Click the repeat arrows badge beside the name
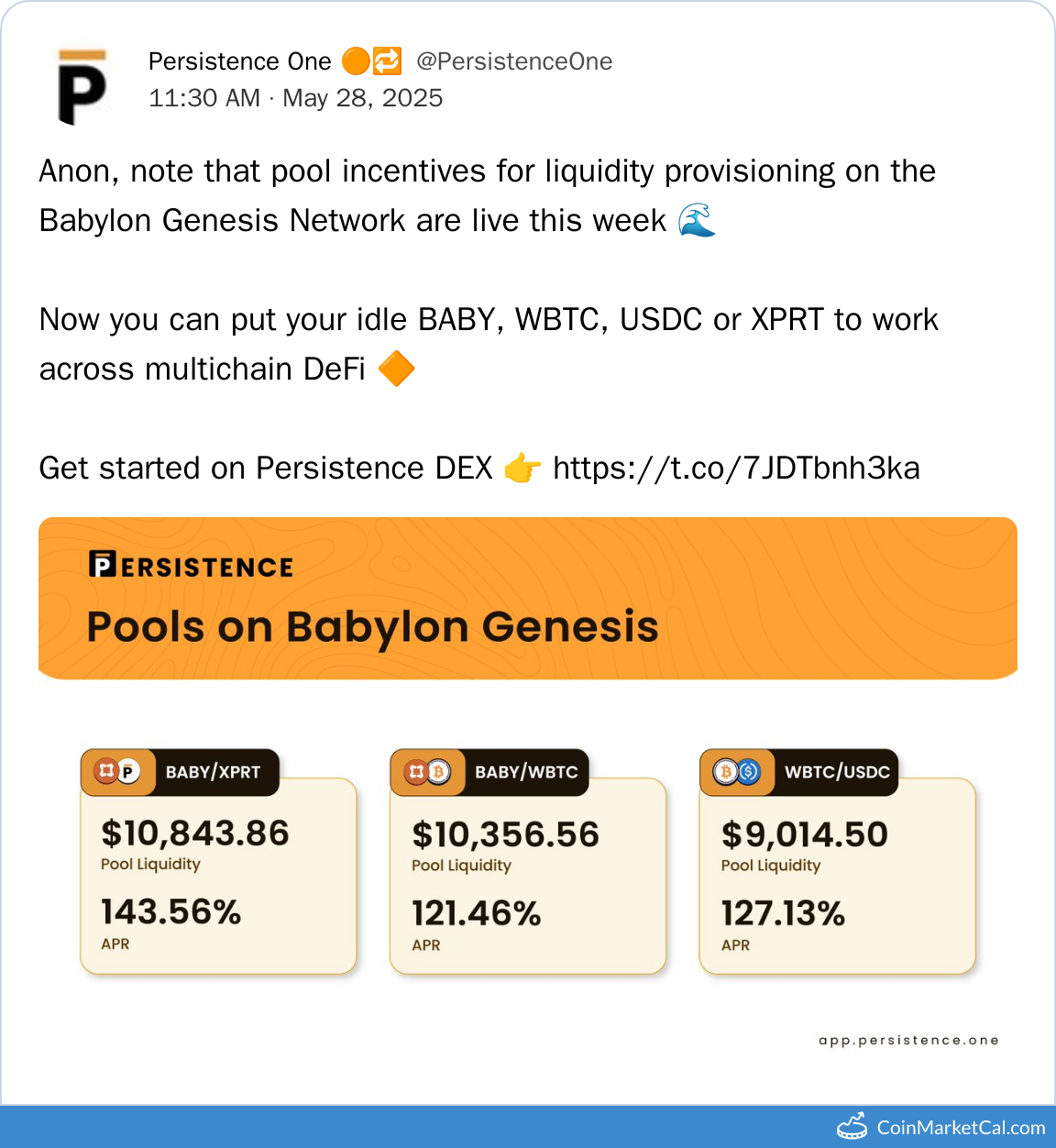Viewport: 1056px width, 1148px height. [x=387, y=61]
